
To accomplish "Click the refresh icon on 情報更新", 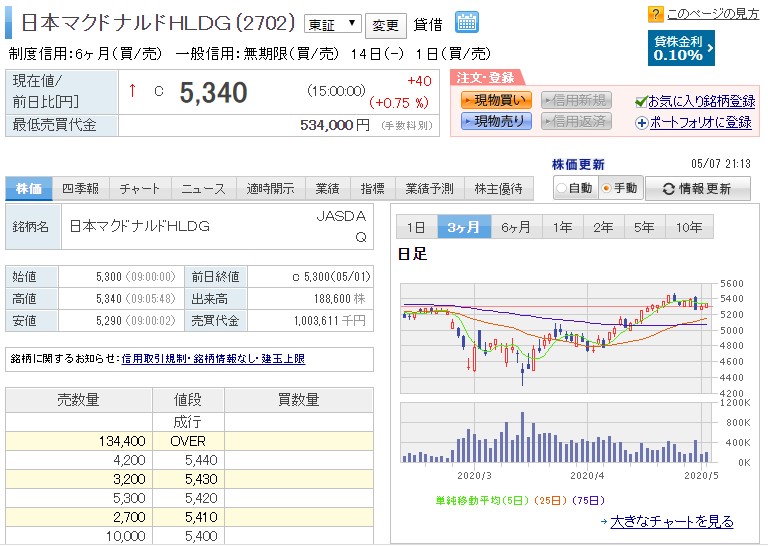I will coord(668,189).
